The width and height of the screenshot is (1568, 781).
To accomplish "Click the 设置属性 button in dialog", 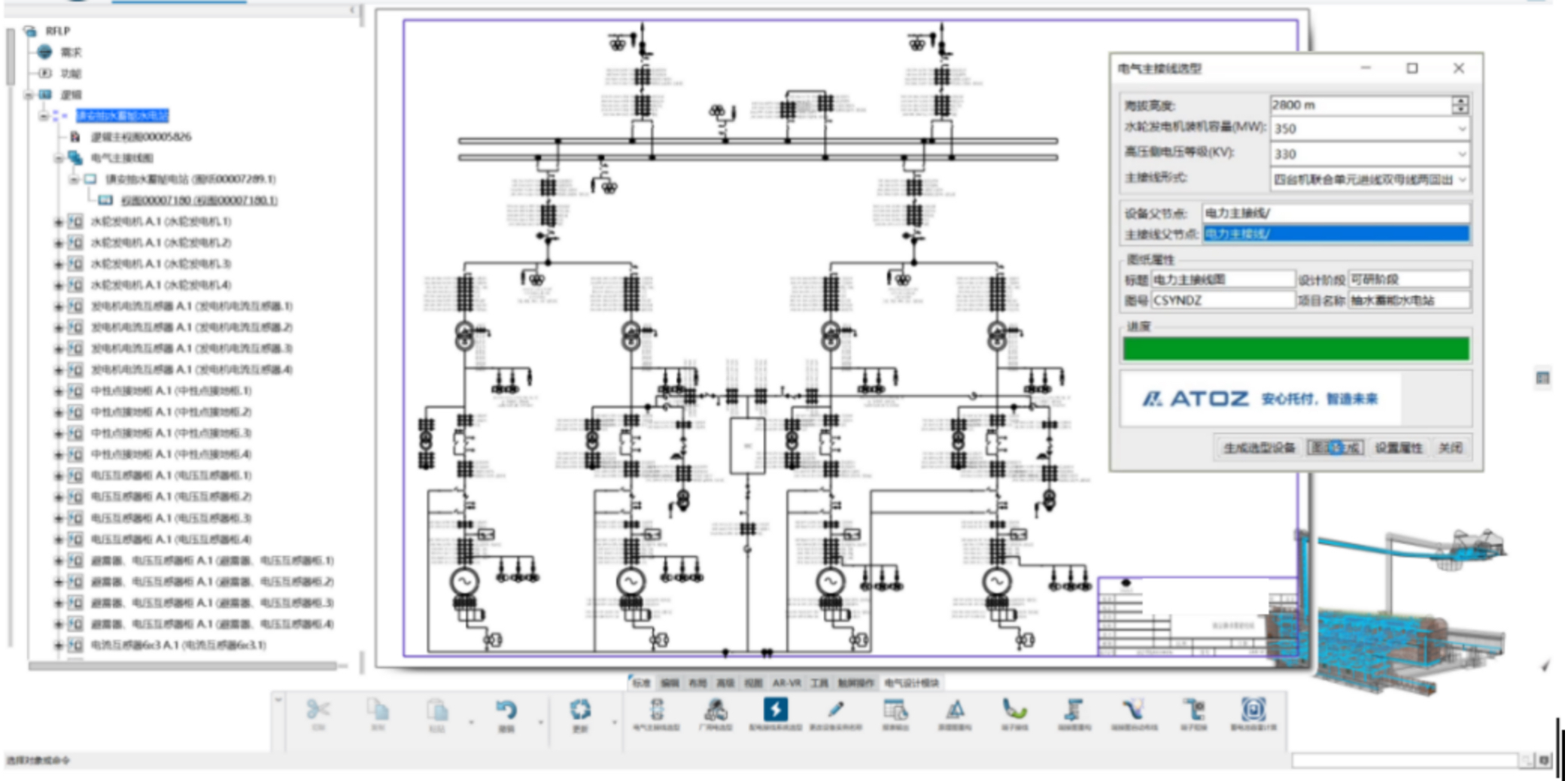I will (1398, 448).
